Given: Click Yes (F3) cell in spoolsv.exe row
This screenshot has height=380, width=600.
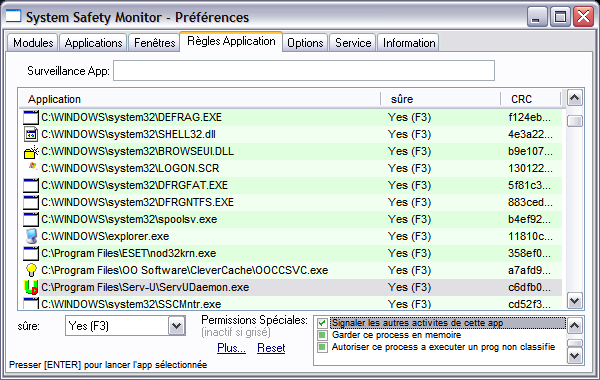Looking at the screenshot, I should [x=409, y=219].
